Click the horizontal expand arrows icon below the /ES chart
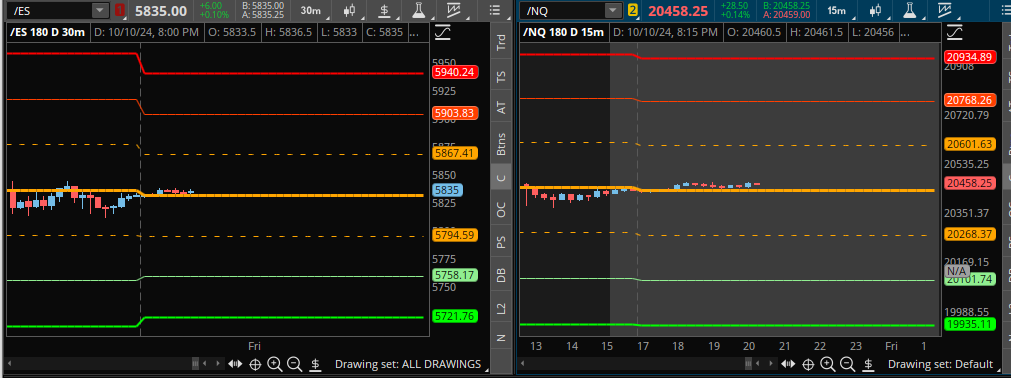The image size is (1011, 378). pos(235,364)
